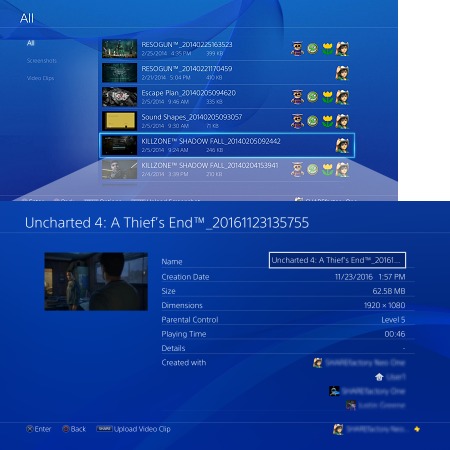Click the Uncharted 4: A Thief's End title heading

[167, 223]
